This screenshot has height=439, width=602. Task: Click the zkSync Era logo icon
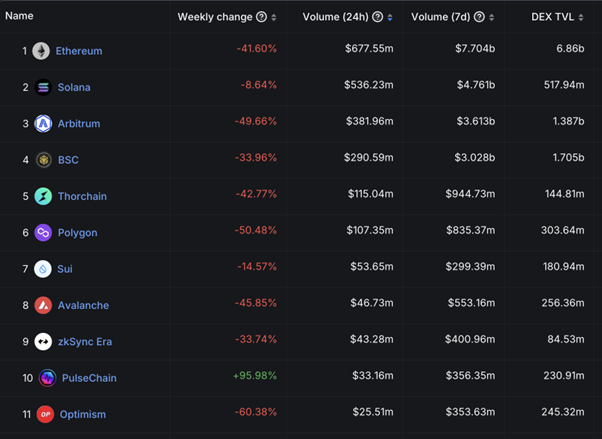[x=43, y=342]
